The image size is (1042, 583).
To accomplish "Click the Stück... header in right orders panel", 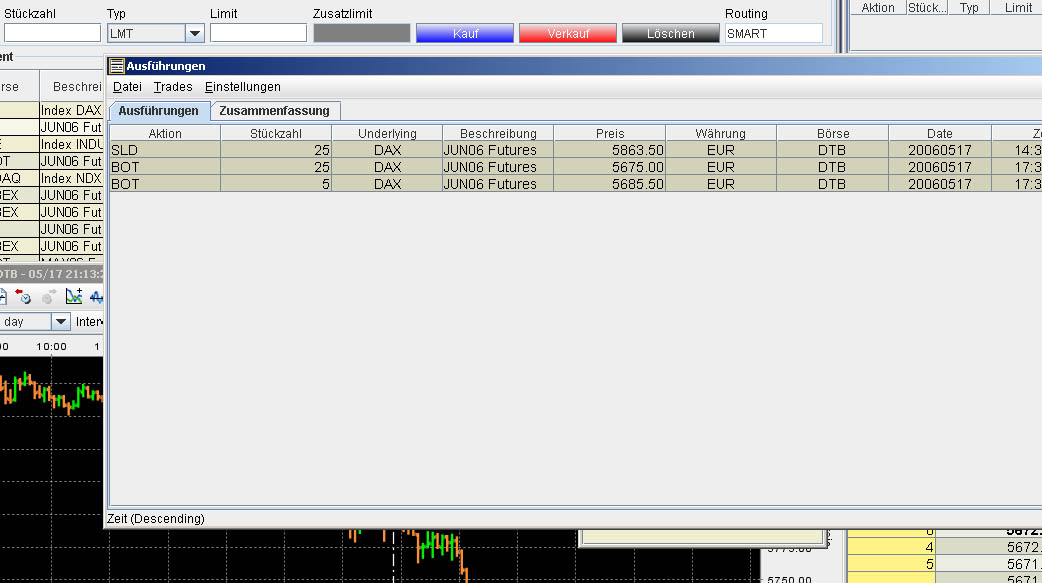I will [x=927, y=7].
